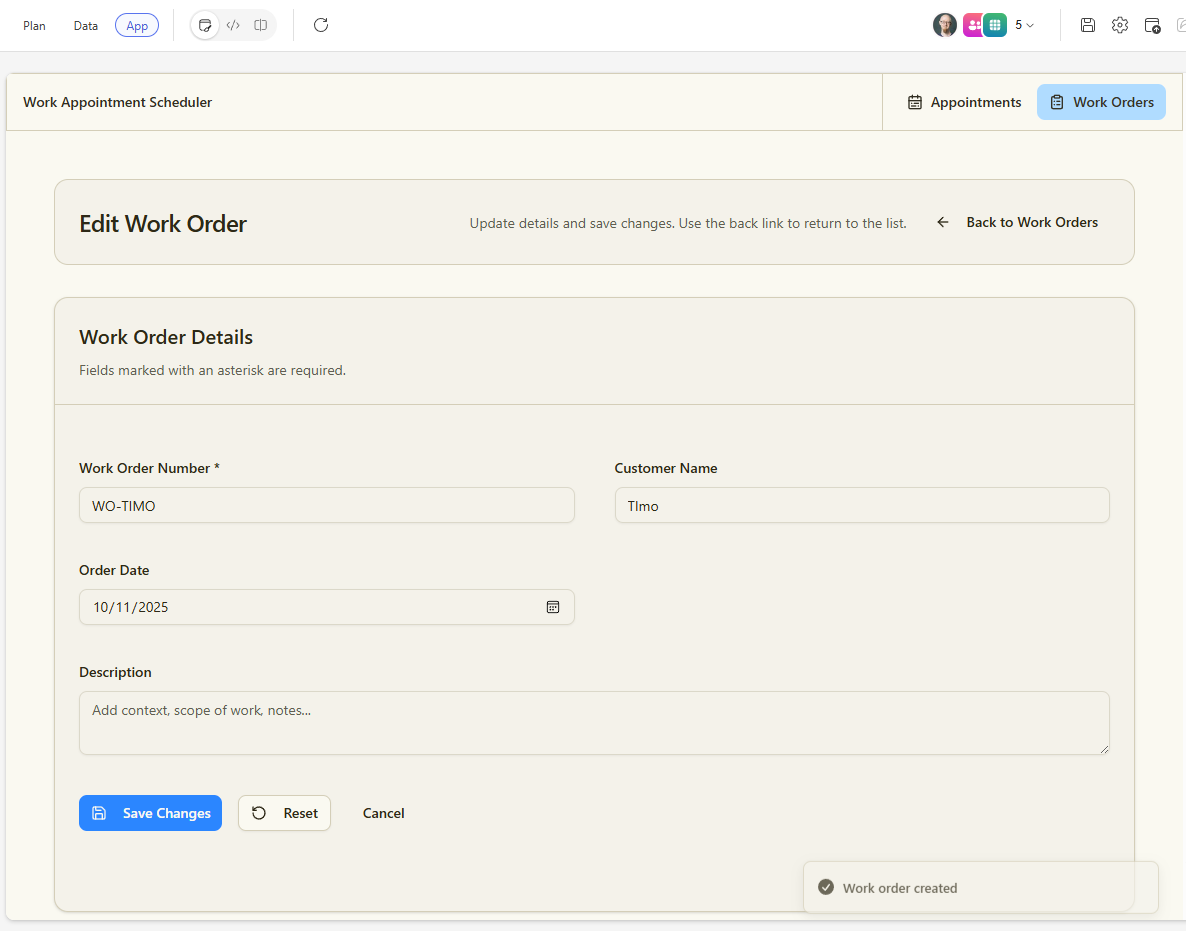The height and width of the screenshot is (931, 1186).
Task: Open the Data tab
Action: 86,25
